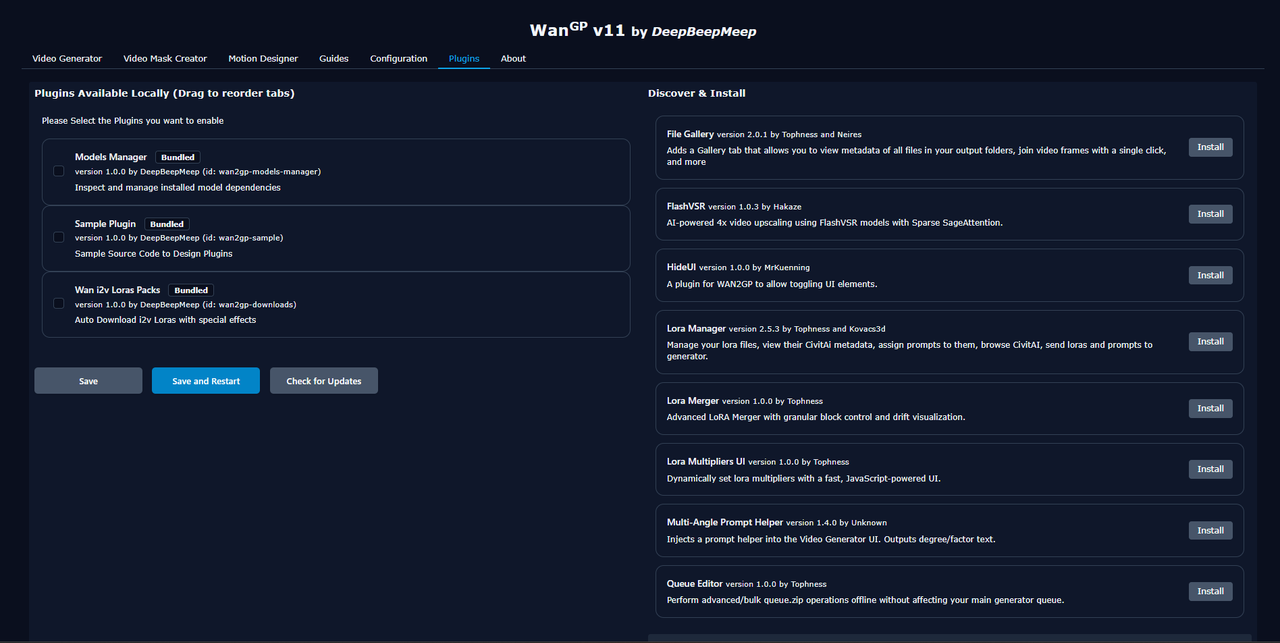Enable the Models Manager plugin checkbox

(59, 171)
